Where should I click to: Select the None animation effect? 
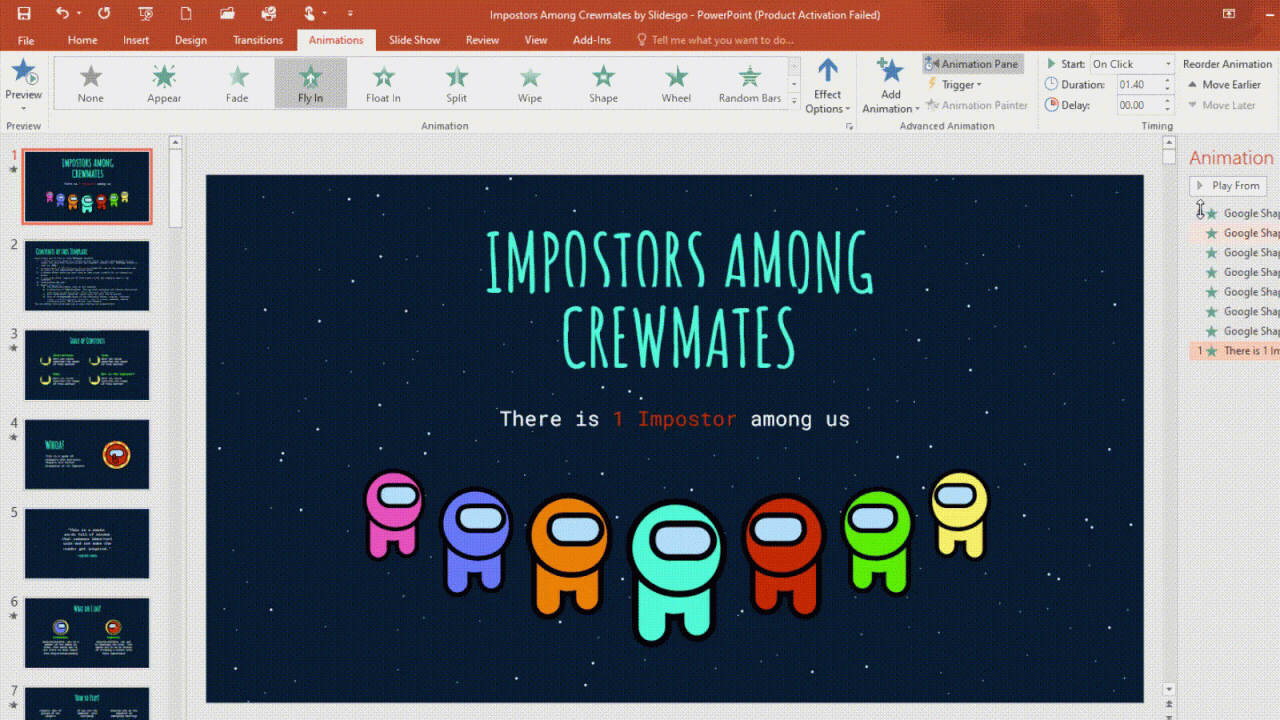click(91, 83)
